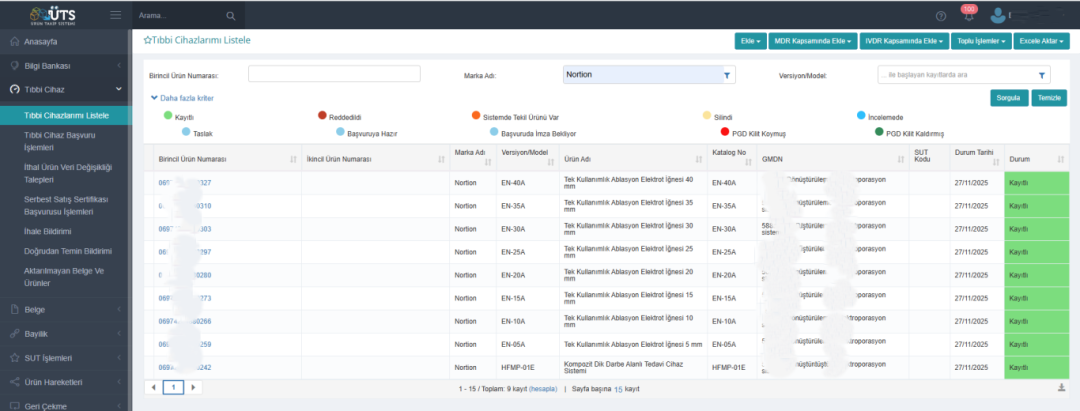Click the Sorgula button
Screen dimensions: 1080x411
pos(1009,98)
